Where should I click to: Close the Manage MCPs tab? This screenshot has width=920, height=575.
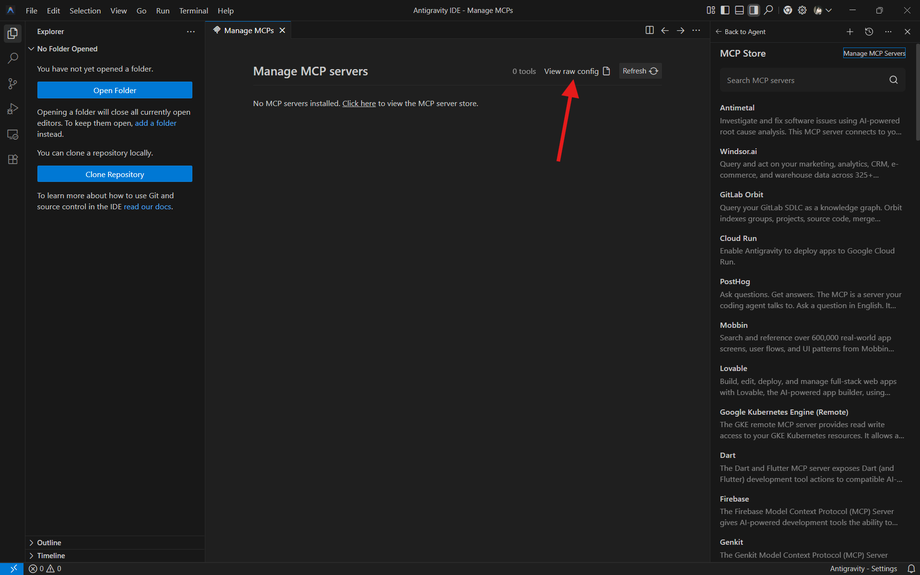[x=282, y=31]
